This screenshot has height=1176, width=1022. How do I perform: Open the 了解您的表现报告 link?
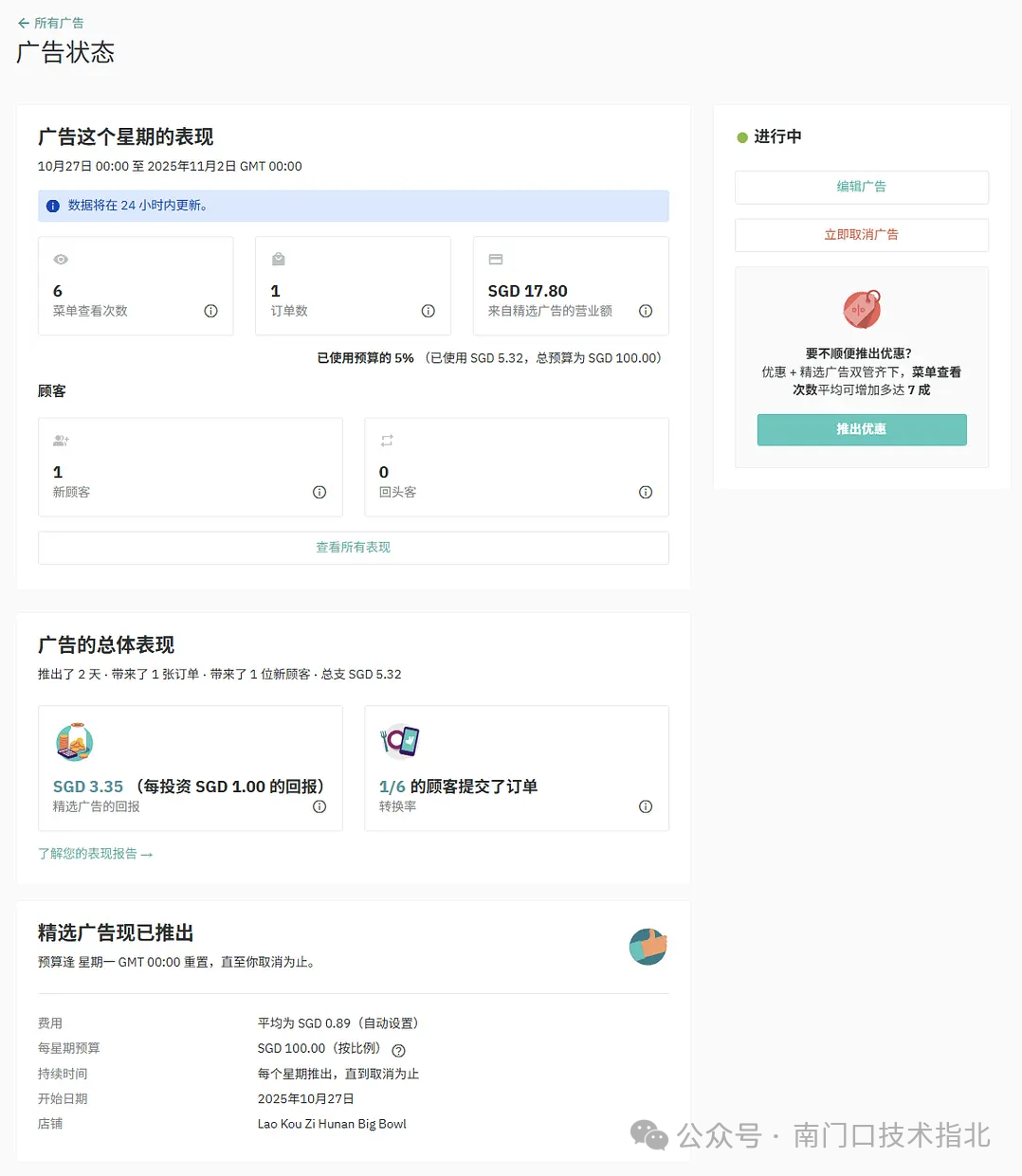[96, 854]
